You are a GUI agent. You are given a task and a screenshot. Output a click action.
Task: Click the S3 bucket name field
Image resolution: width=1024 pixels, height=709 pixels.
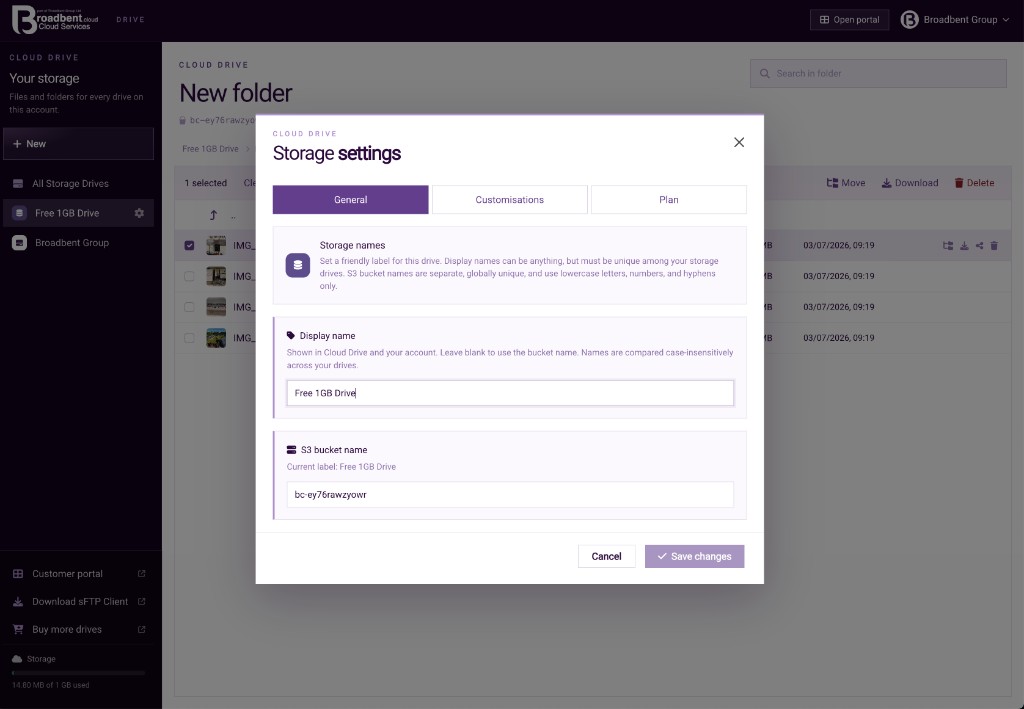pyautogui.click(x=510, y=495)
